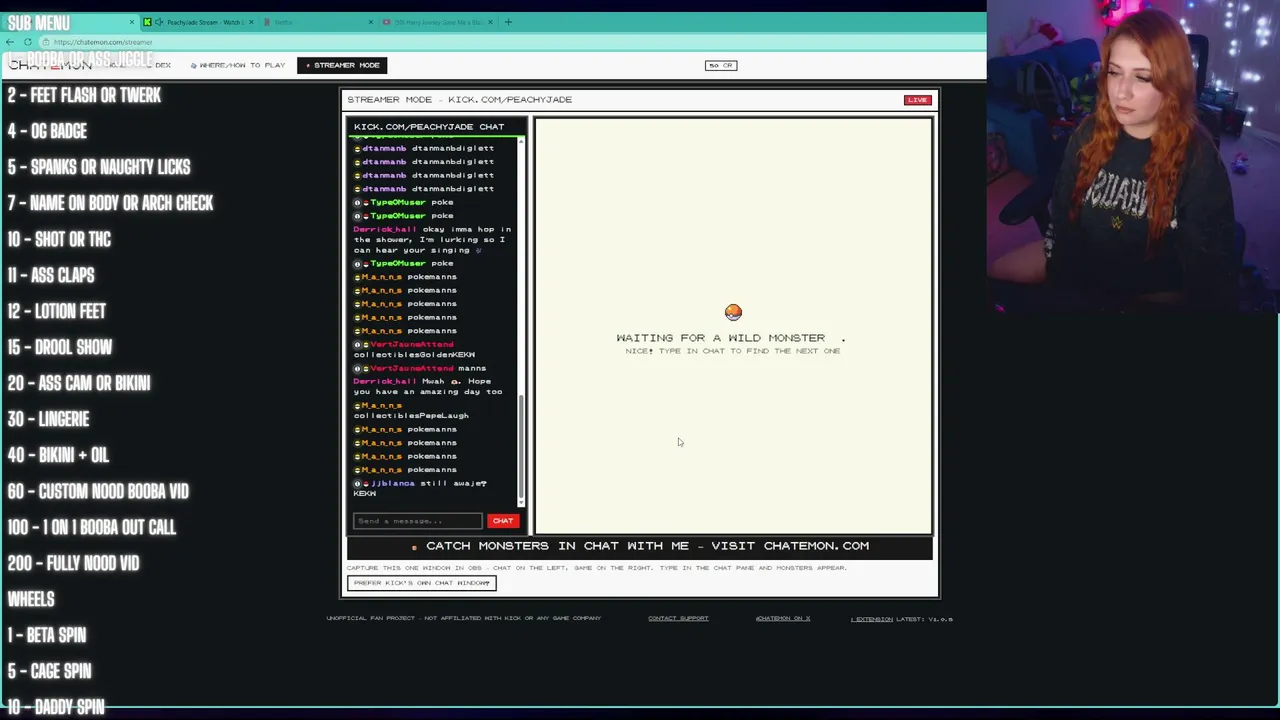This screenshot has width=1280, height=720.
Task: Reload the page with the refresh icon
Action: pos(28,42)
